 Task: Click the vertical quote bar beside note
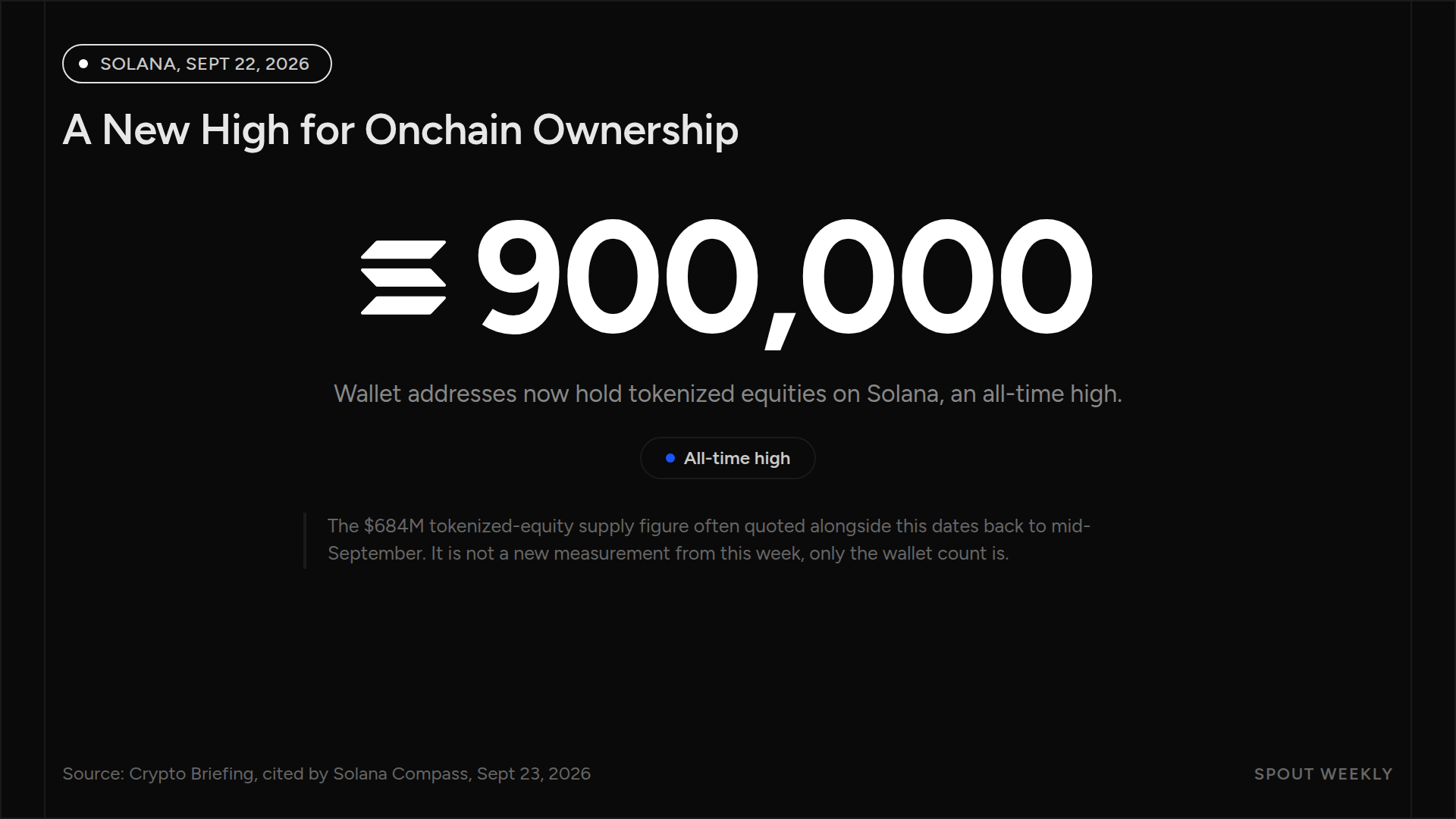(305, 541)
